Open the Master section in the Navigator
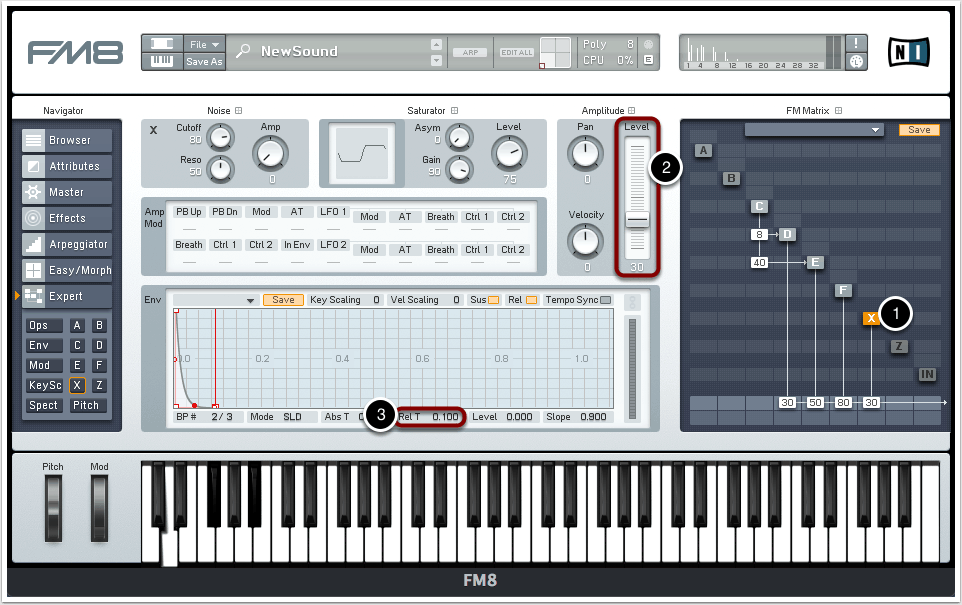 point(68,193)
